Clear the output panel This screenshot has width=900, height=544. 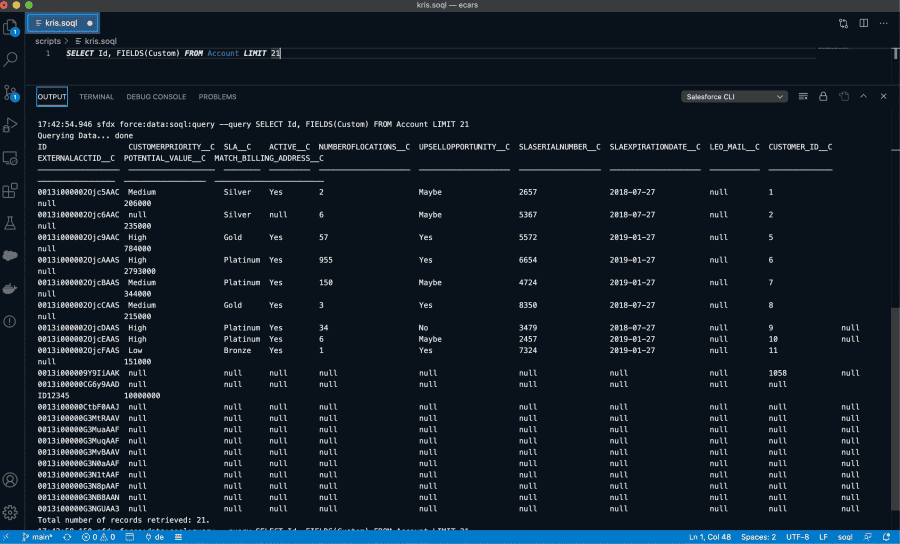click(803, 96)
